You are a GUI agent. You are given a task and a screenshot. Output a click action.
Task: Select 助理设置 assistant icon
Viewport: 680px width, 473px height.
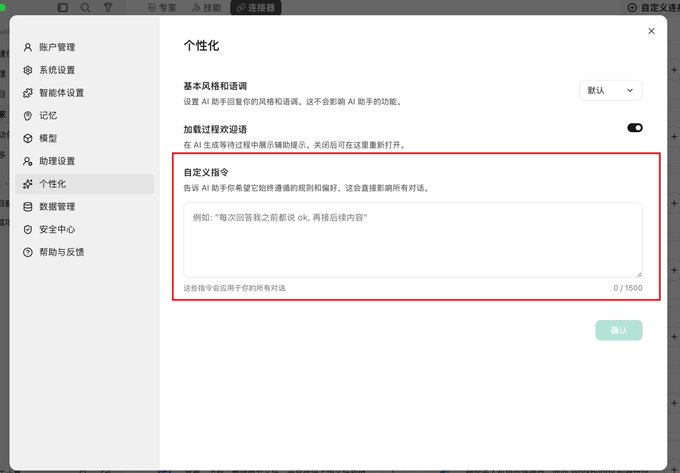28,161
